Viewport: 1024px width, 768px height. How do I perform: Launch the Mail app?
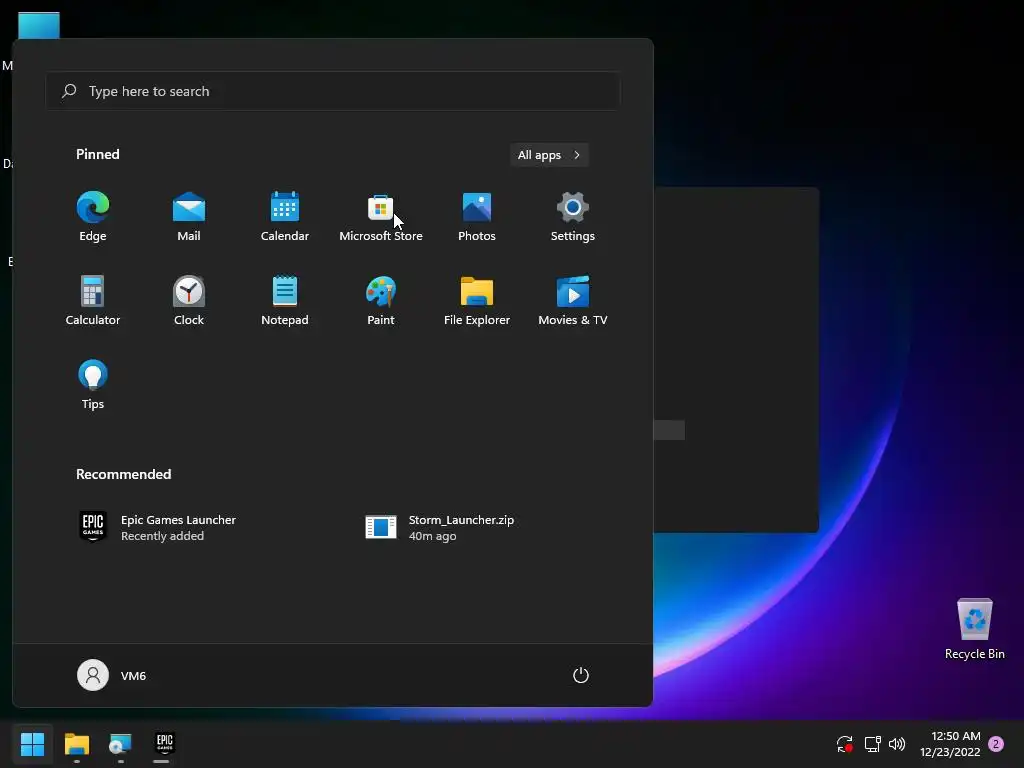coord(189,217)
